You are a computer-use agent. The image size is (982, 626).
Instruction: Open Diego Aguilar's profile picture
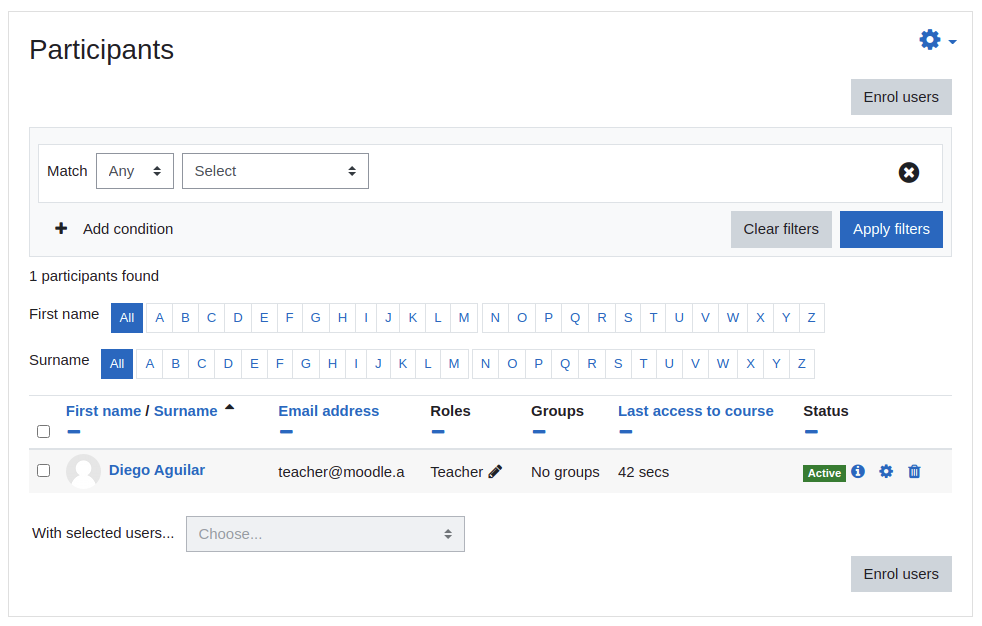point(83,471)
